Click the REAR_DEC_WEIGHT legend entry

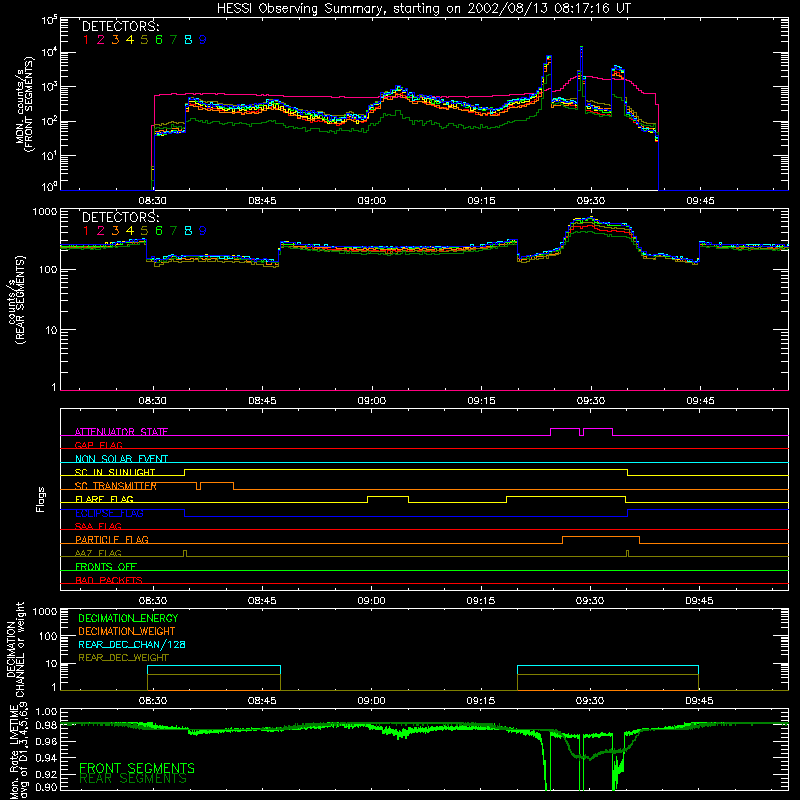point(123,658)
